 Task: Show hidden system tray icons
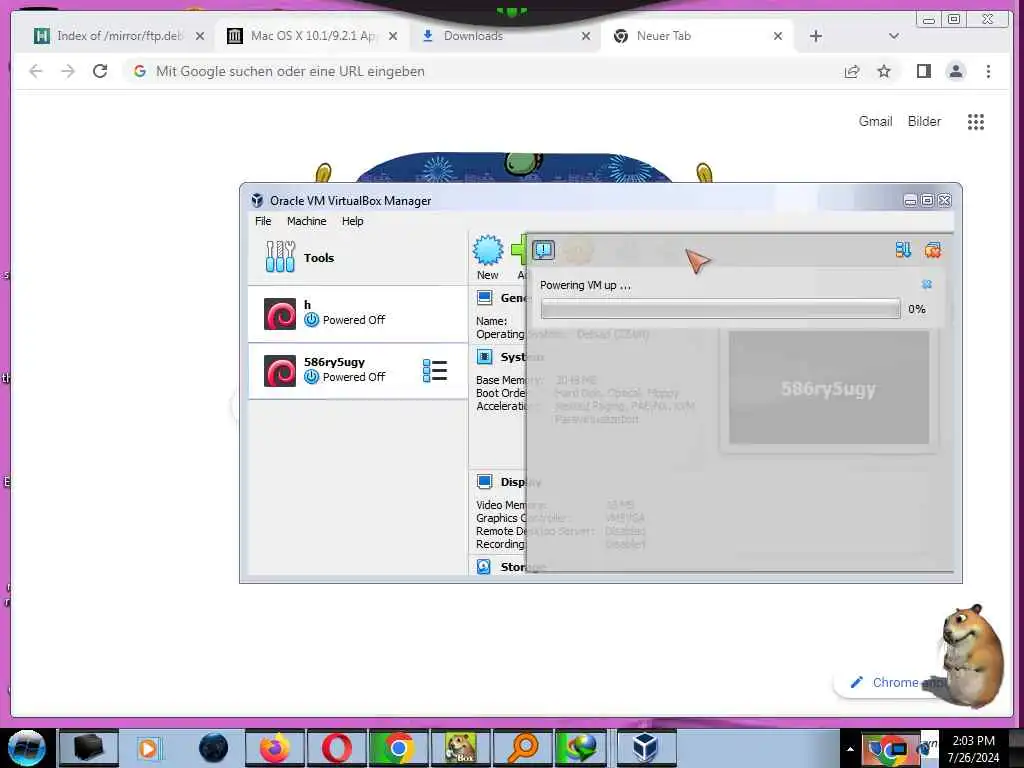tap(850, 749)
